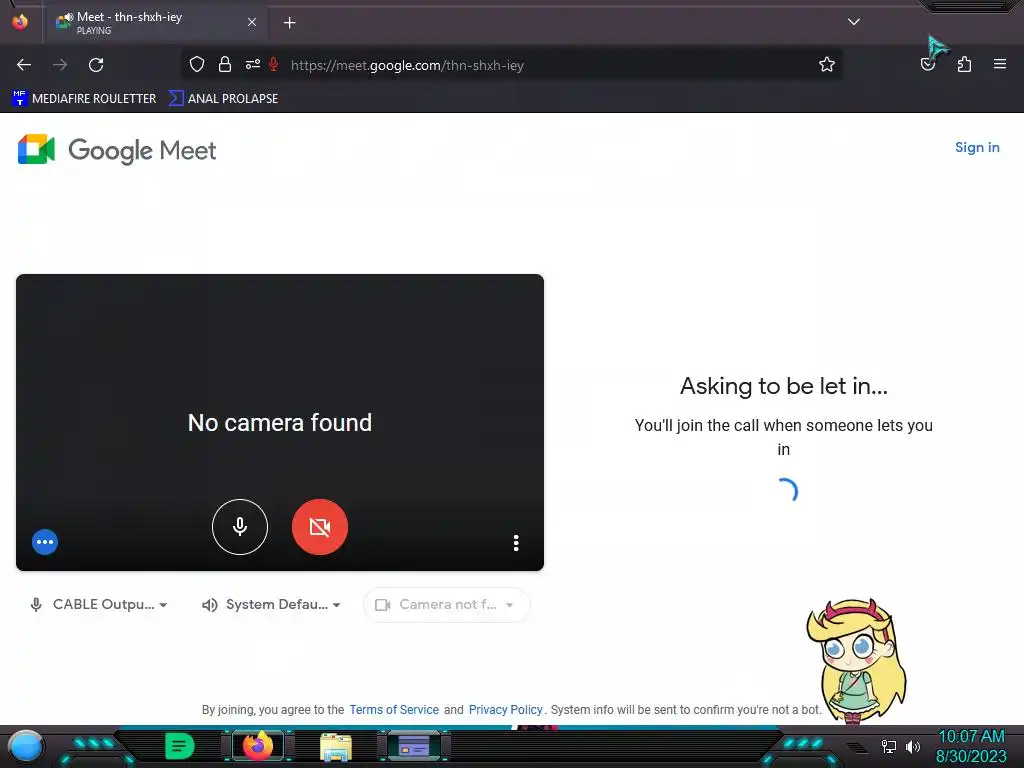Open the Start orb on the taskbar
The width and height of the screenshot is (1024, 768).
point(26,746)
